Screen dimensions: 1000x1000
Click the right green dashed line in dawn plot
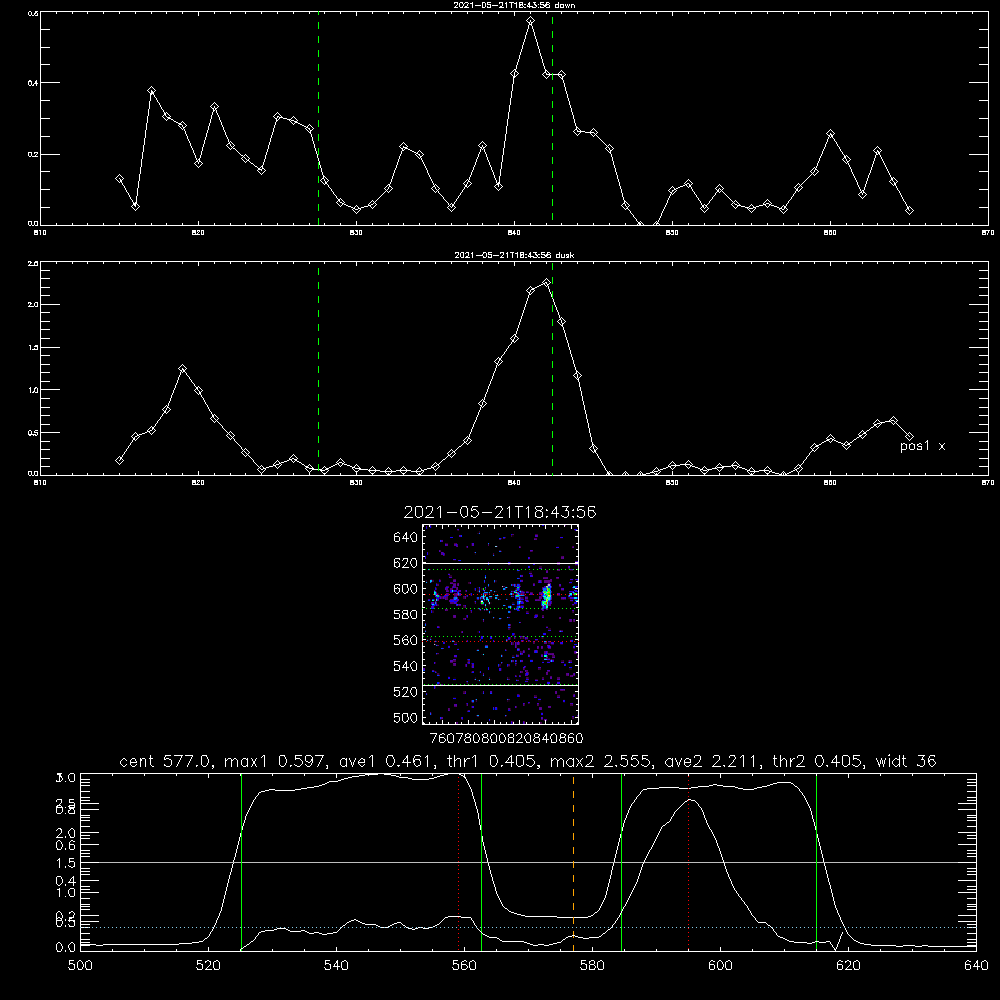click(552, 121)
